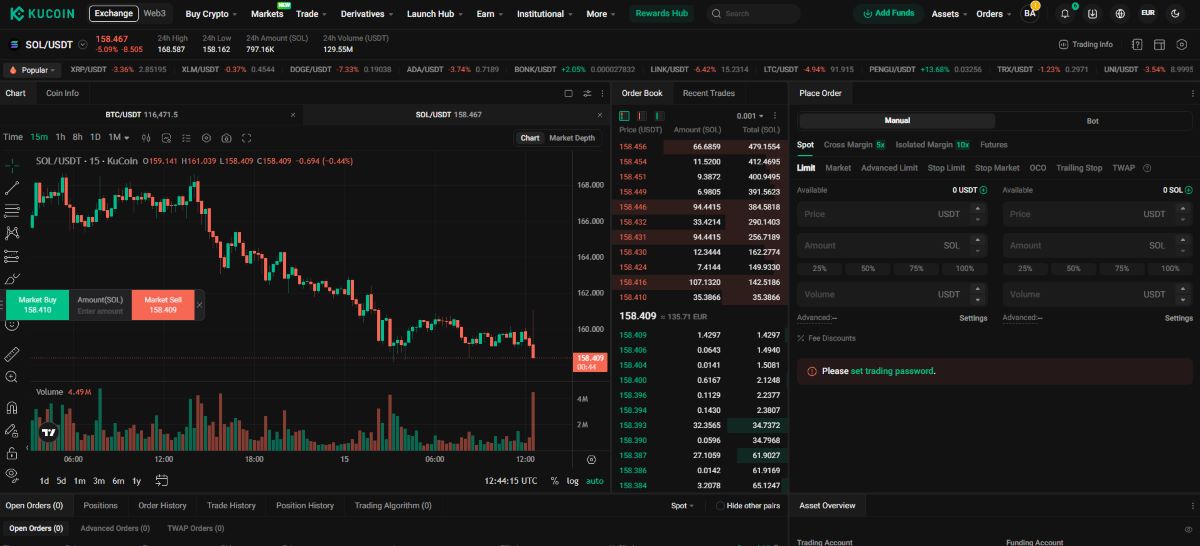
Task: Toggle percent scale on chart
Action: pos(555,481)
